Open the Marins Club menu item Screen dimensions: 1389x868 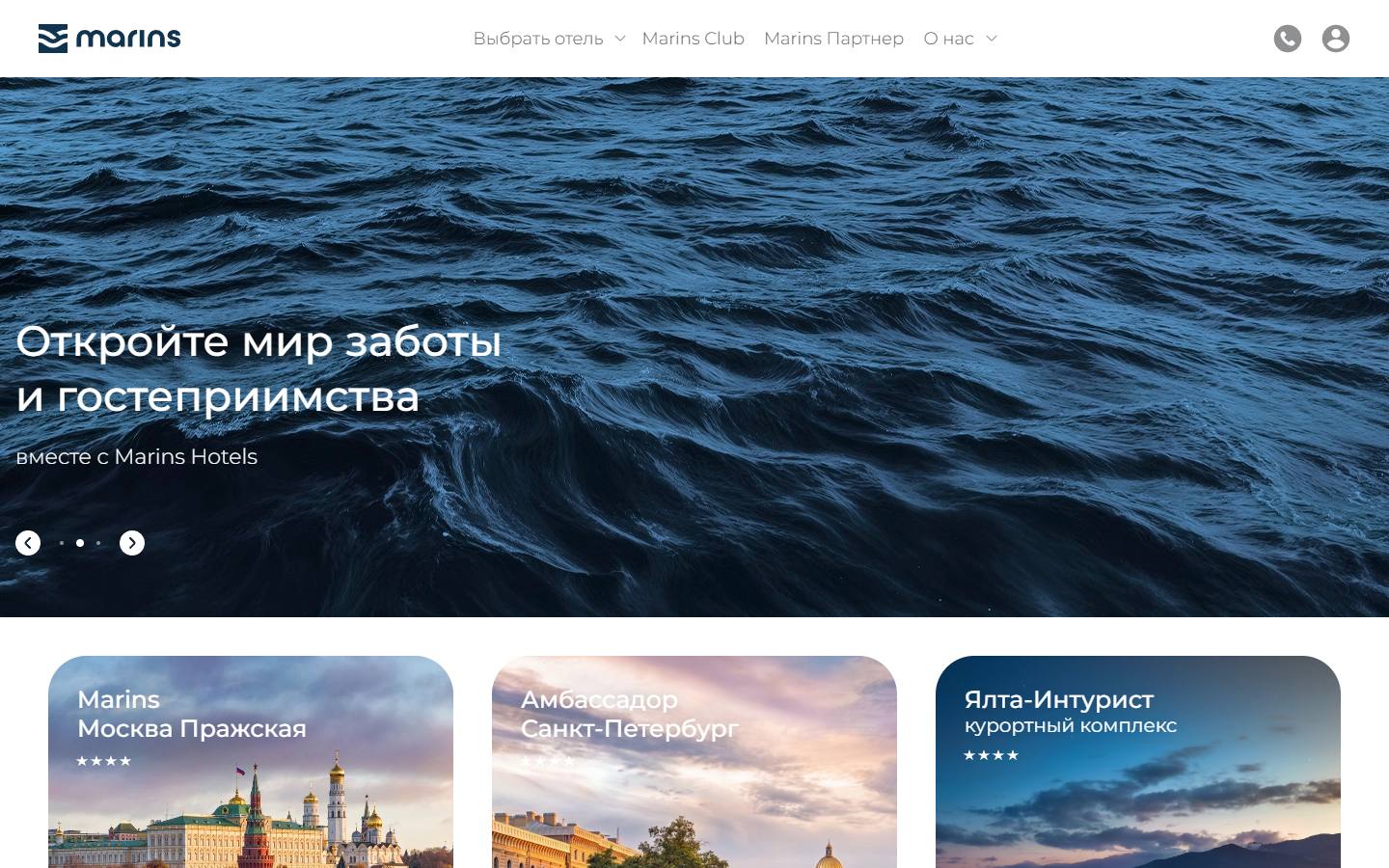click(694, 39)
